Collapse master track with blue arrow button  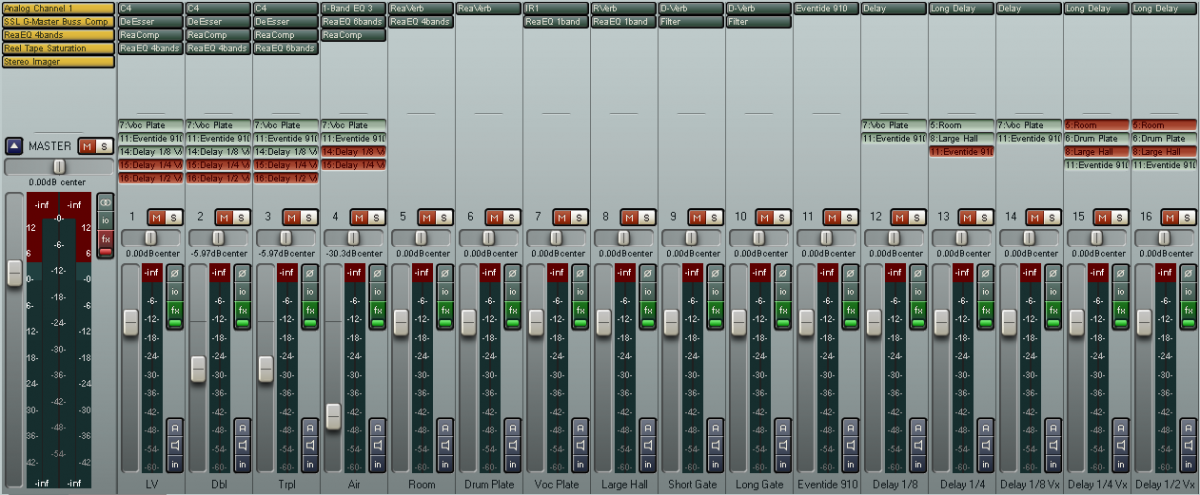point(14,146)
